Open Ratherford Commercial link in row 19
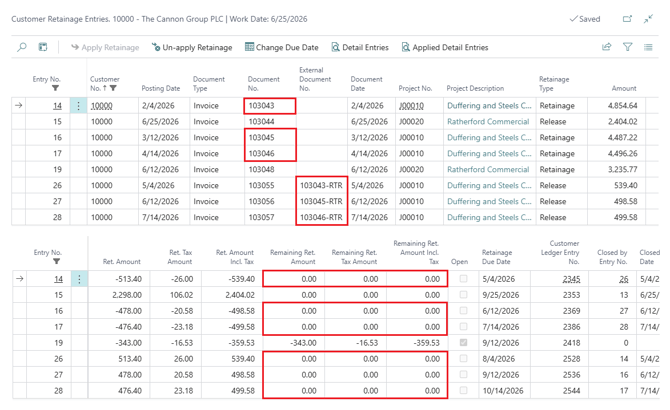 tap(488, 170)
